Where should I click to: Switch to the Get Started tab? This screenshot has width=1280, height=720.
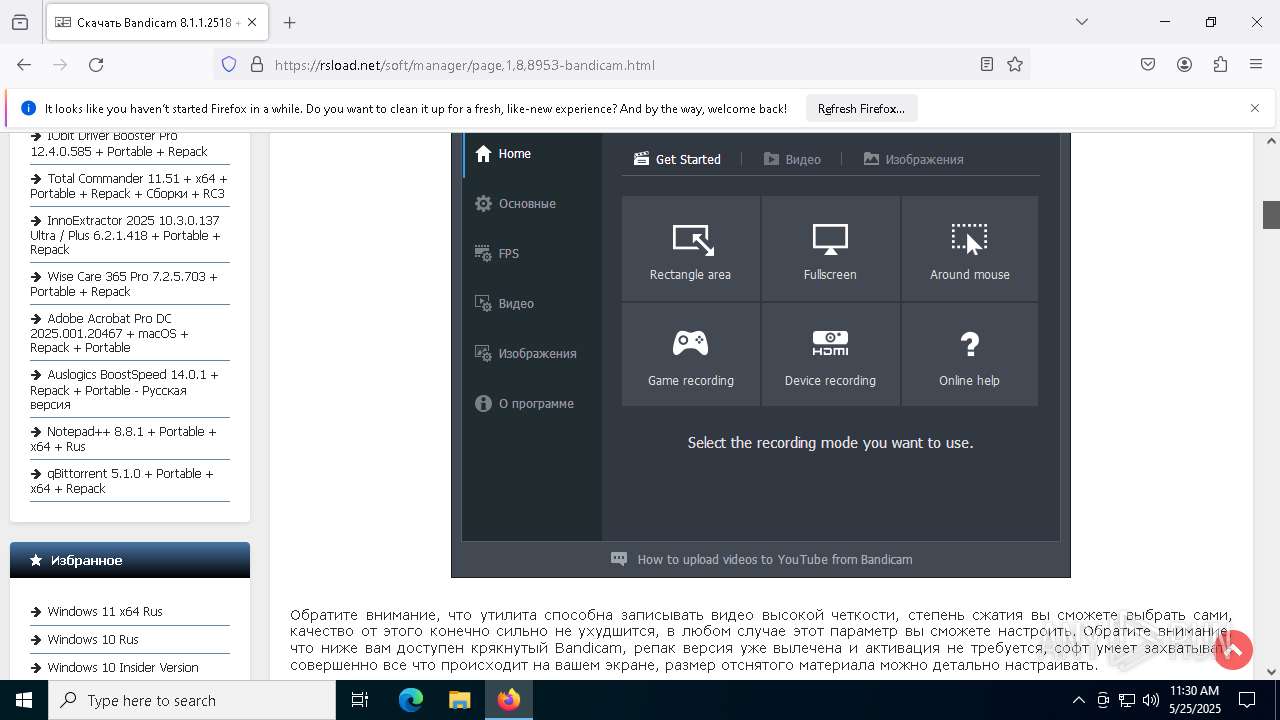(x=677, y=159)
